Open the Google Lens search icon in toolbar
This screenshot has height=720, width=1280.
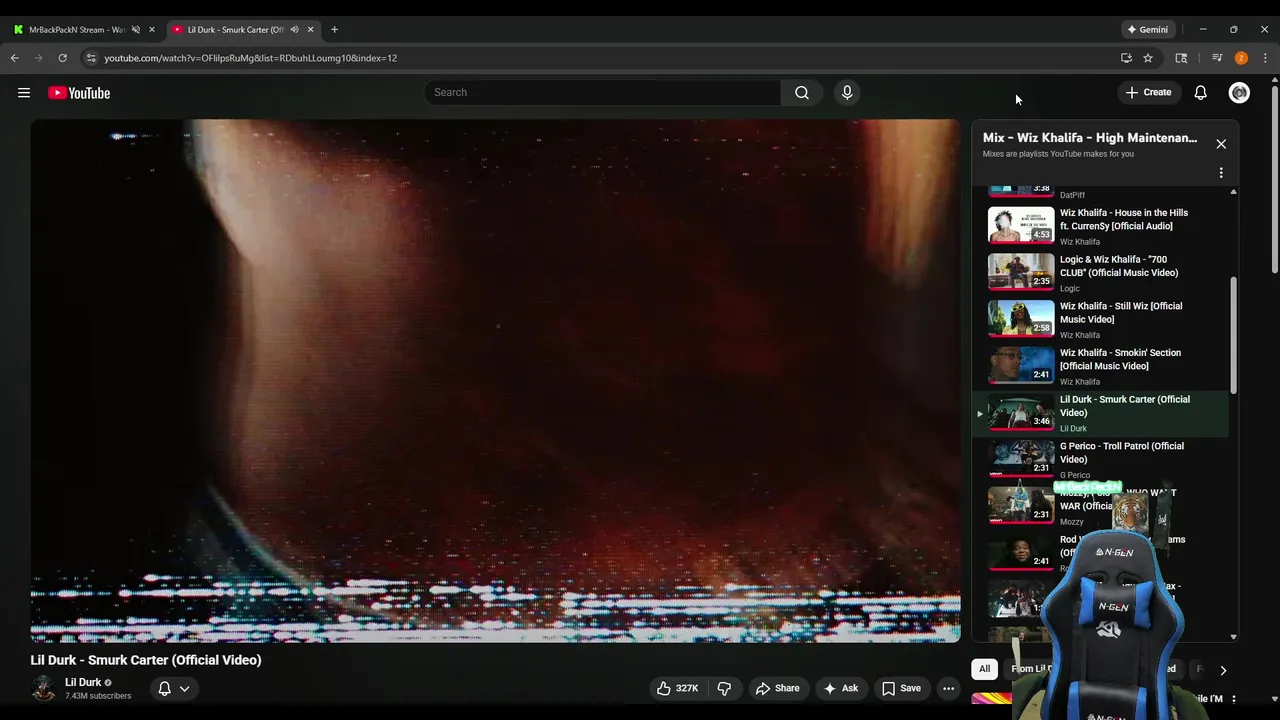[x=1181, y=58]
